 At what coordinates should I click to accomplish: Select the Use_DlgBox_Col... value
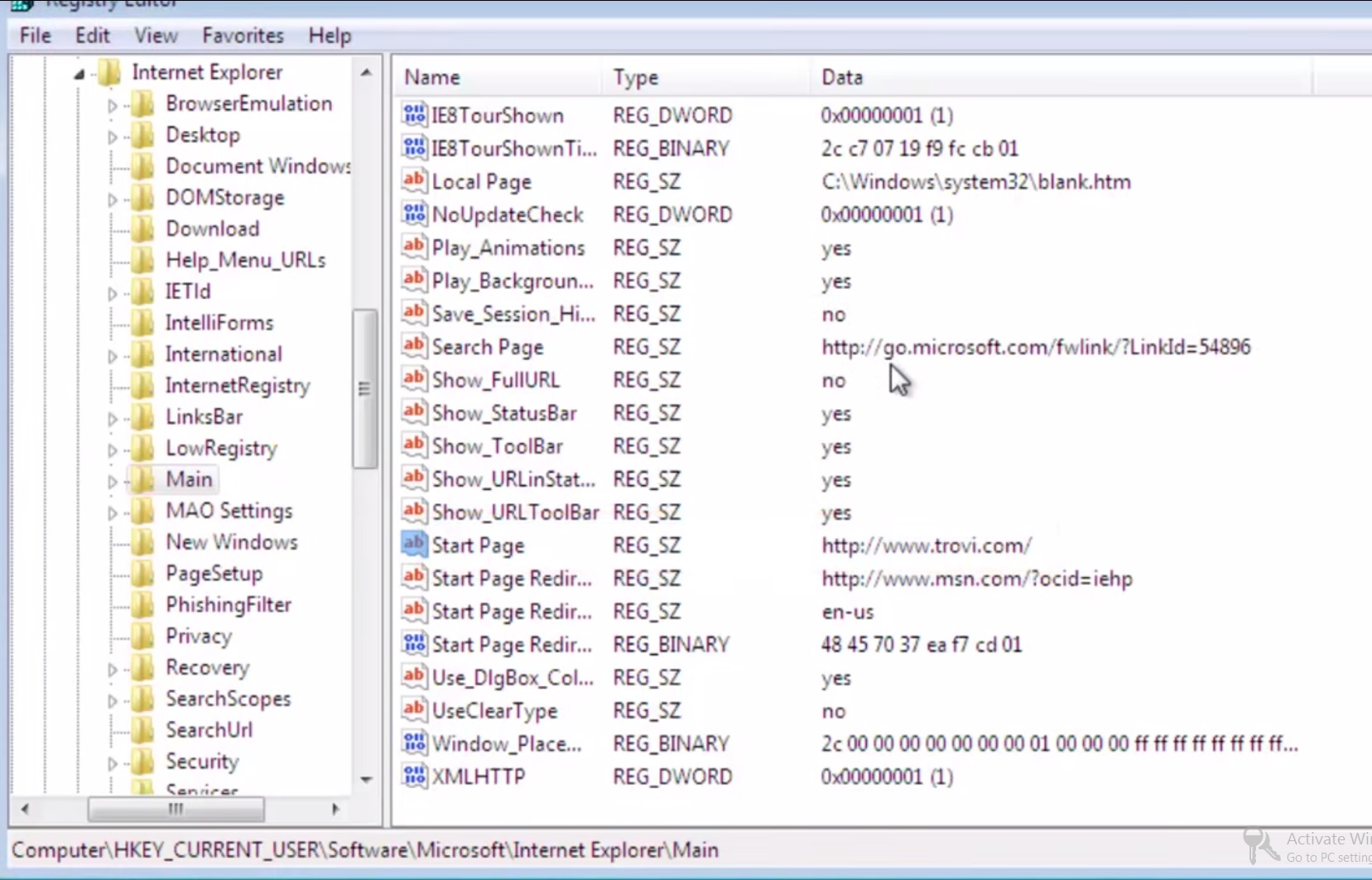pos(513,678)
